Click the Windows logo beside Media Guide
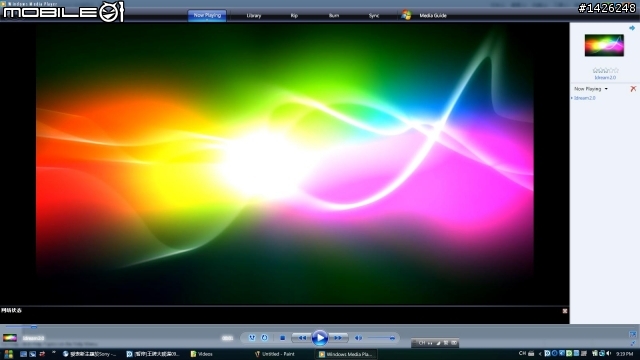This screenshot has width=640, height=360. 406,16
